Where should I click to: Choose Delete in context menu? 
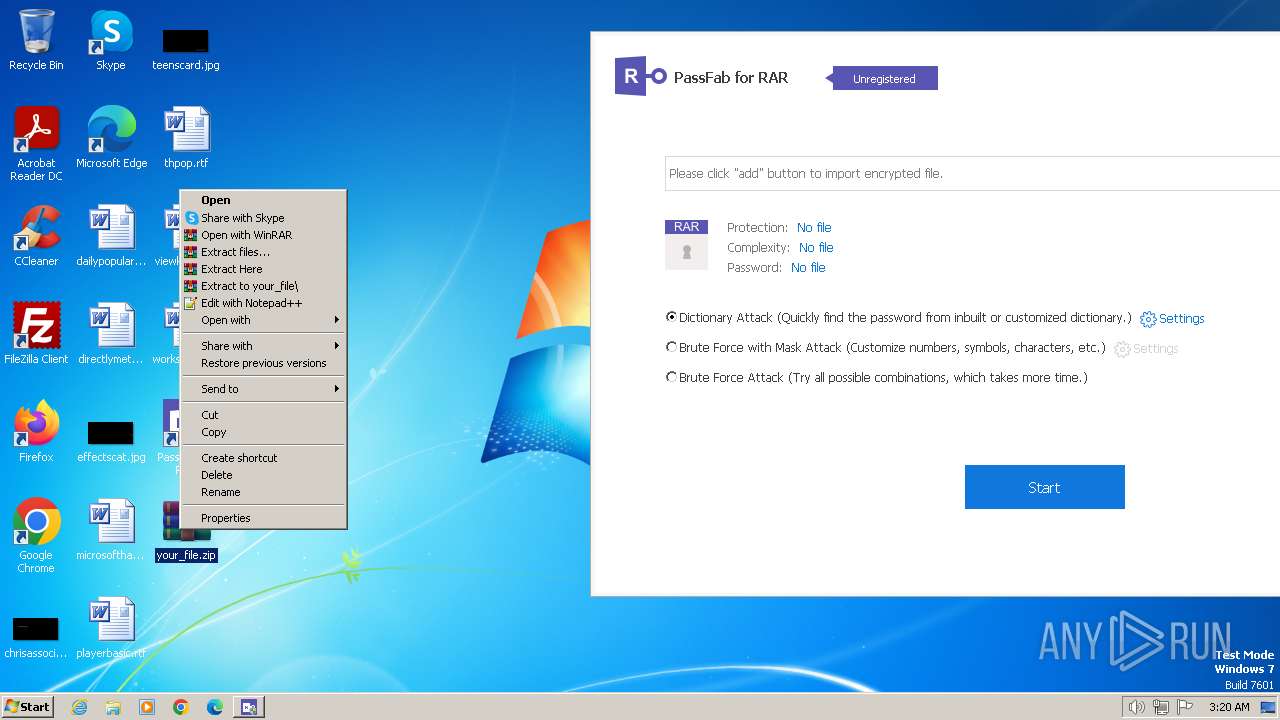[x=264, y=475]
